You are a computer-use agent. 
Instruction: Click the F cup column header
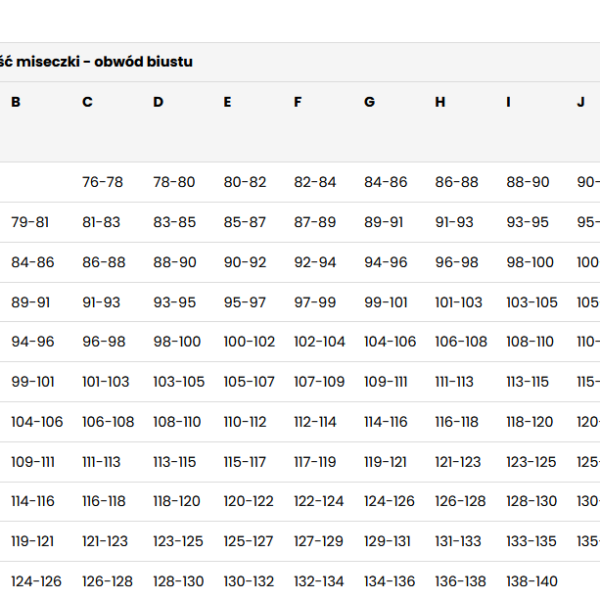pyautogui.click(x=298, y=102)
